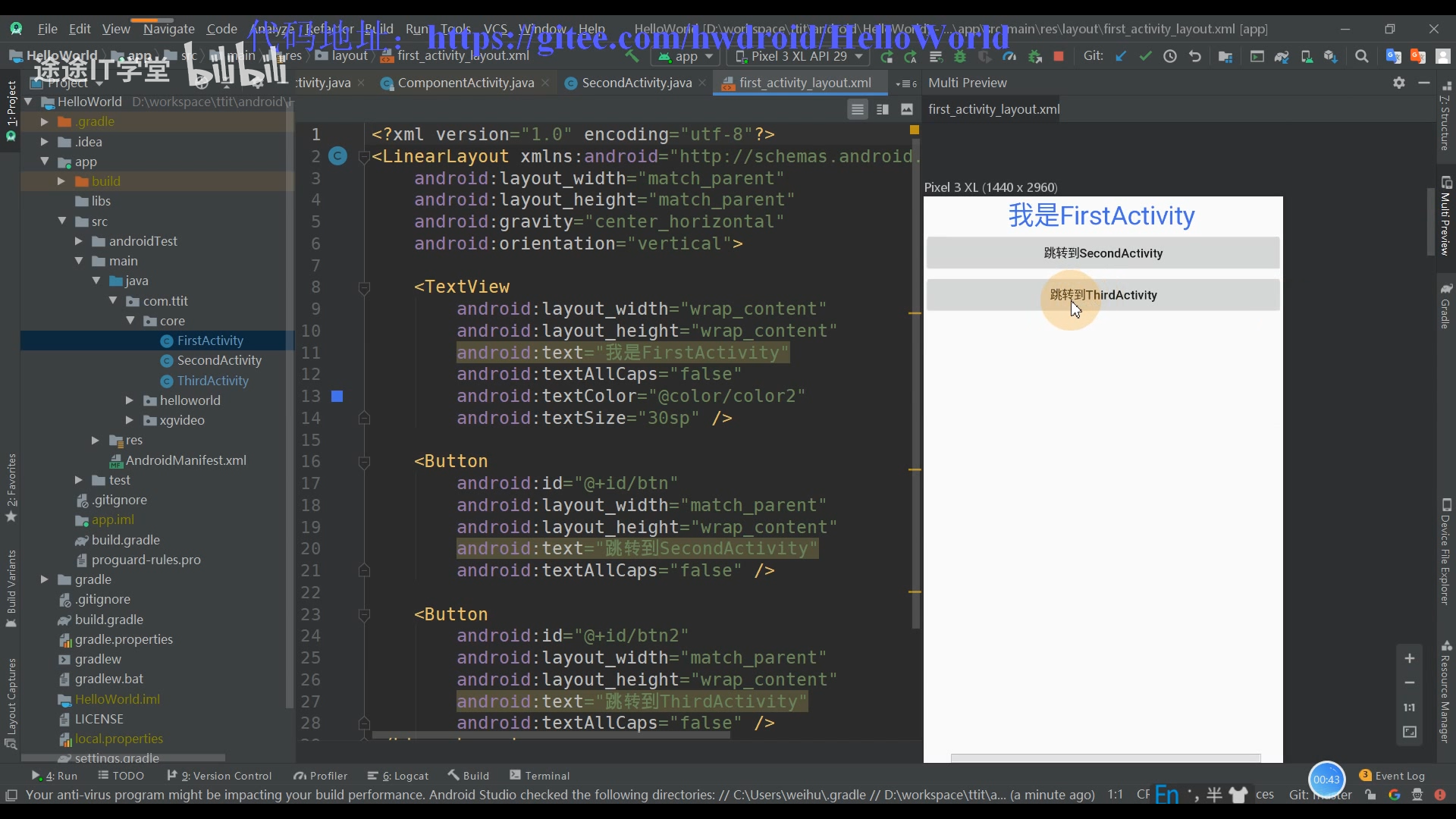
Task: Click Attach Debugger to Android Process icon
Action: click(x=1034, y=57)
